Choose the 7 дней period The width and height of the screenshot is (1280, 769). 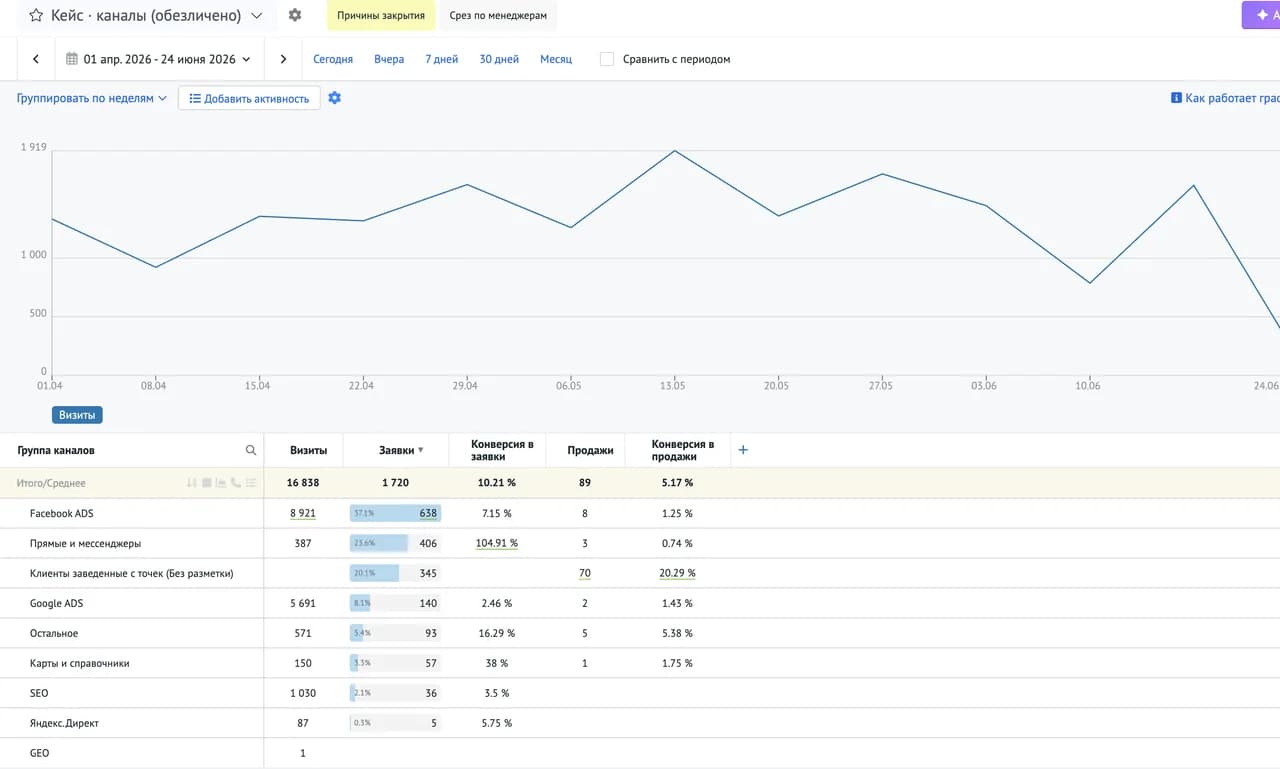442,59
